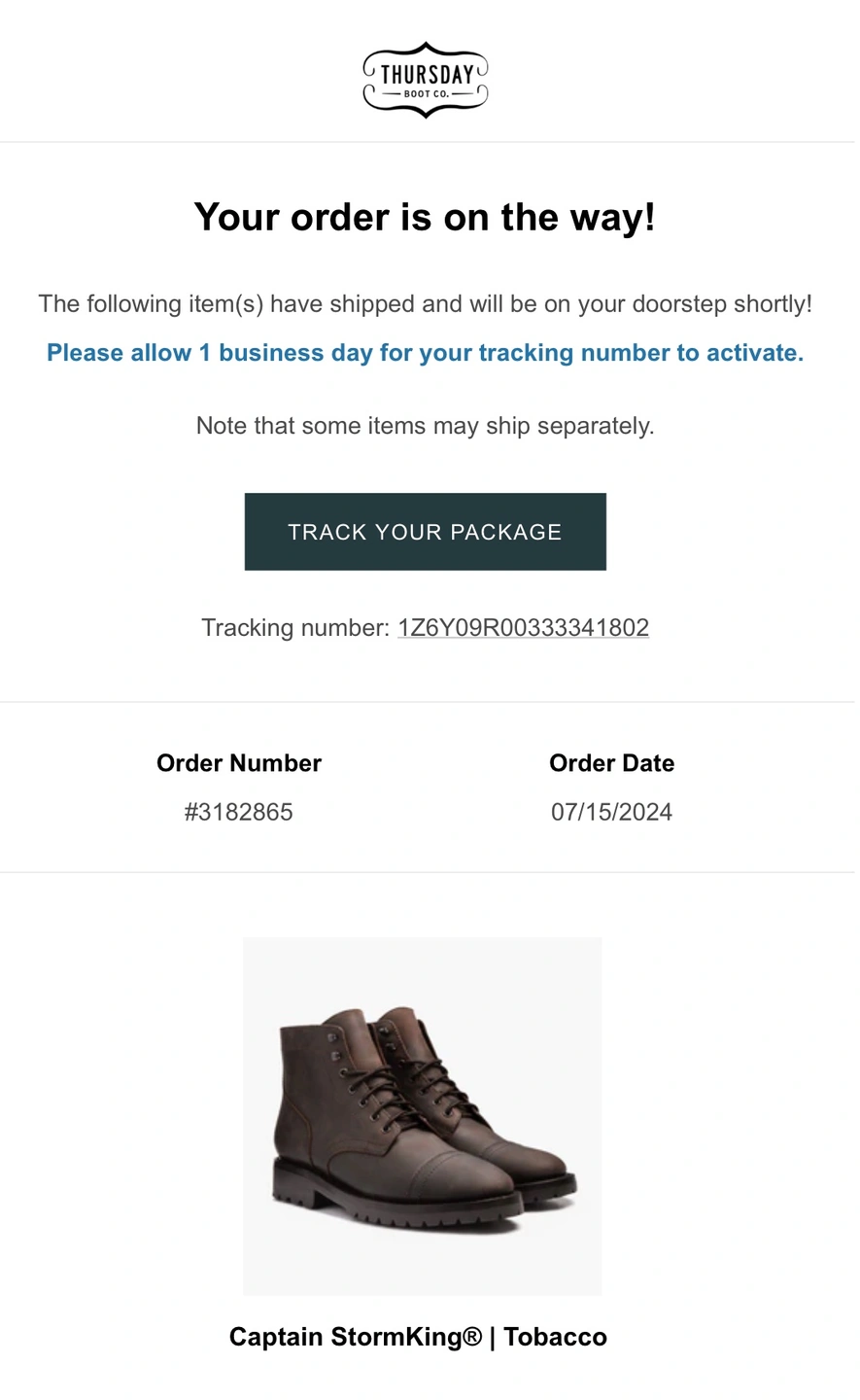Click the Captain StormKing boot product image
Screen dimensions: 860x1400
[423, 1116]
